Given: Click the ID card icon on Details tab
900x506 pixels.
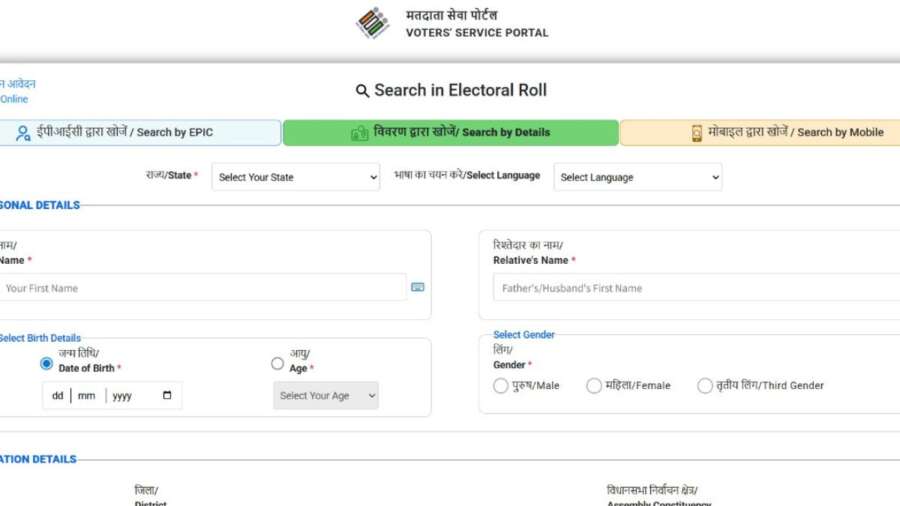Looking at the screenshot, I should [360, 133].
